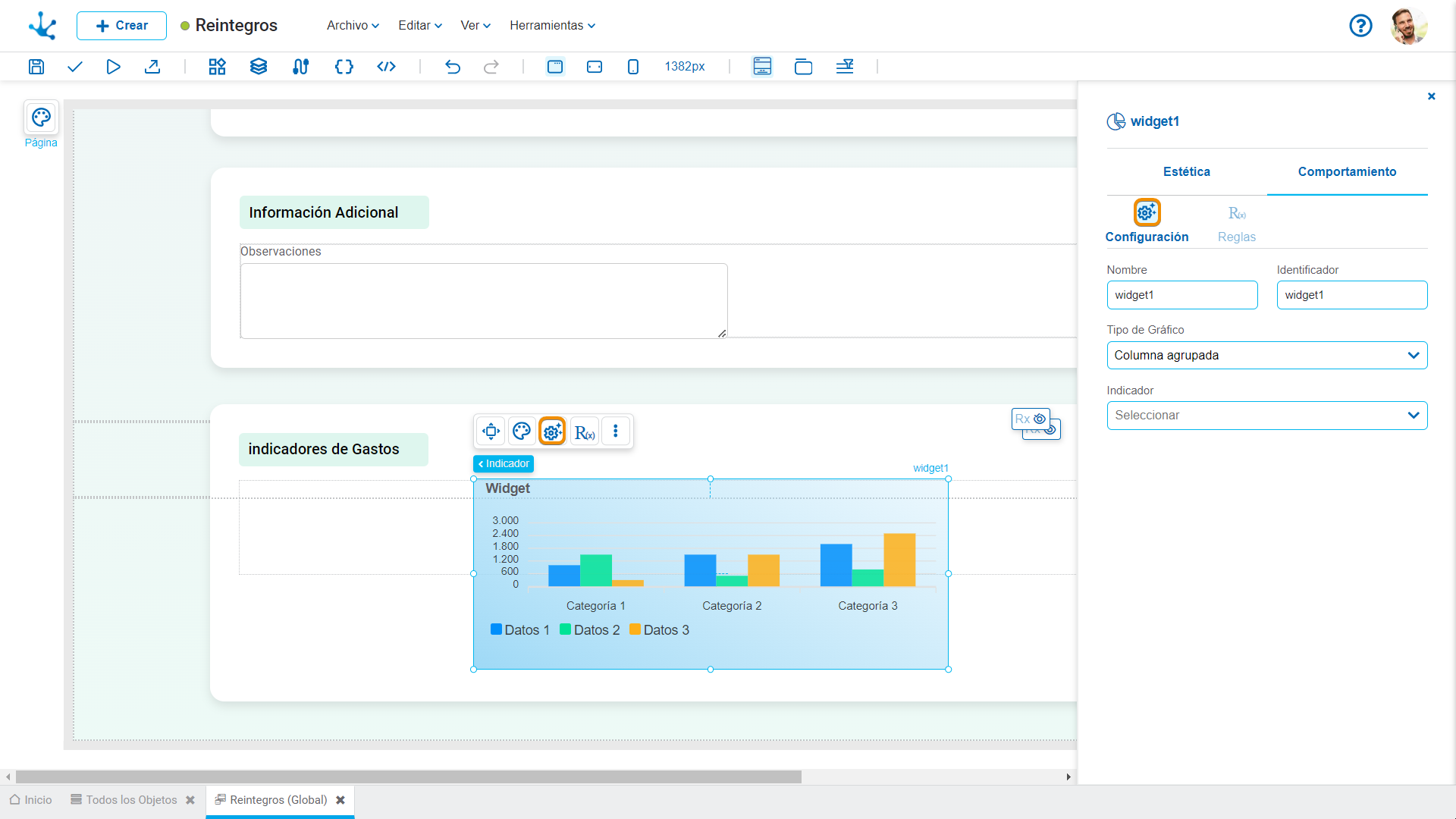The image size is (1456, 819).
Task: Toggle the Rx visibility eye badge
Action: point(1031,419)
